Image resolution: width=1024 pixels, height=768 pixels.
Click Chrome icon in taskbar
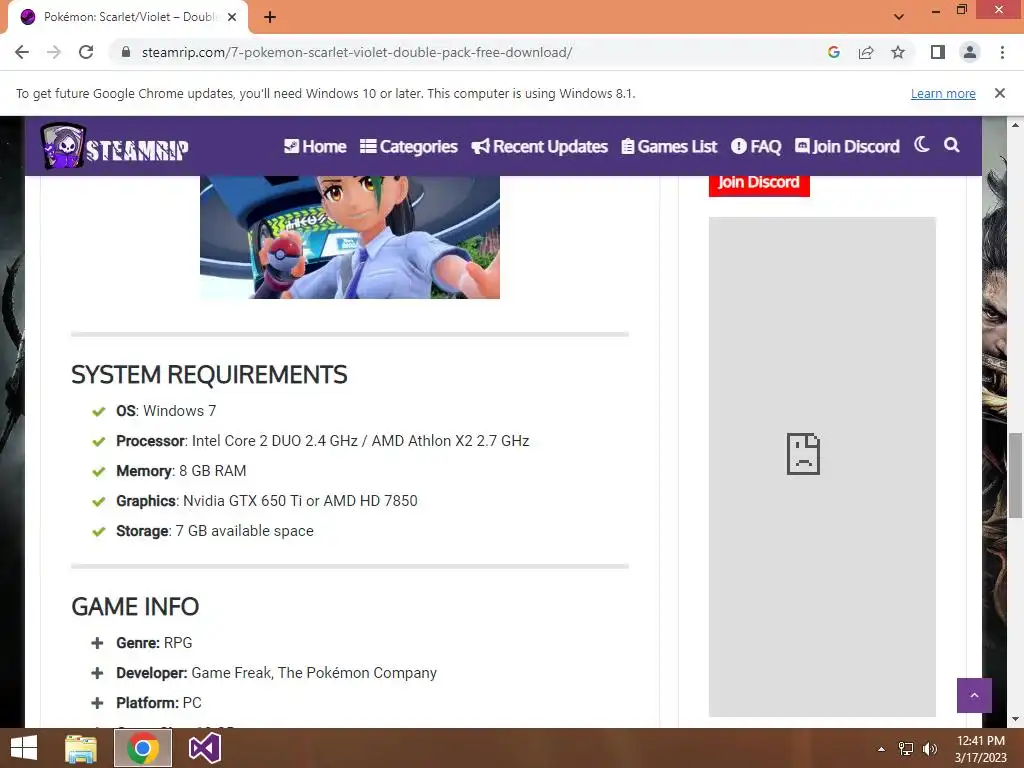(x=143, y=748)
